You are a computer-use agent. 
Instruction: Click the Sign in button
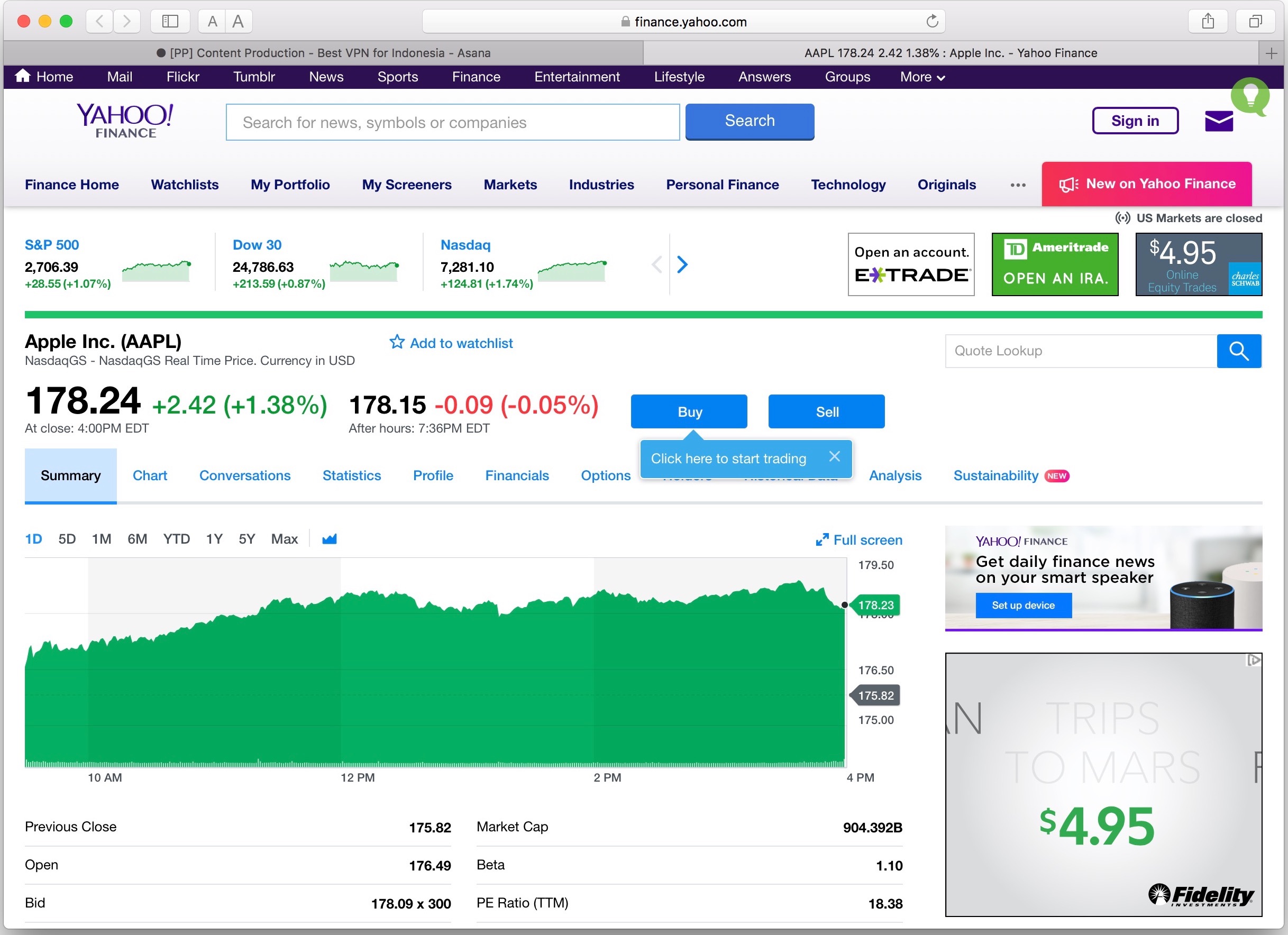pyautogui.click(x=1135, y=121)
